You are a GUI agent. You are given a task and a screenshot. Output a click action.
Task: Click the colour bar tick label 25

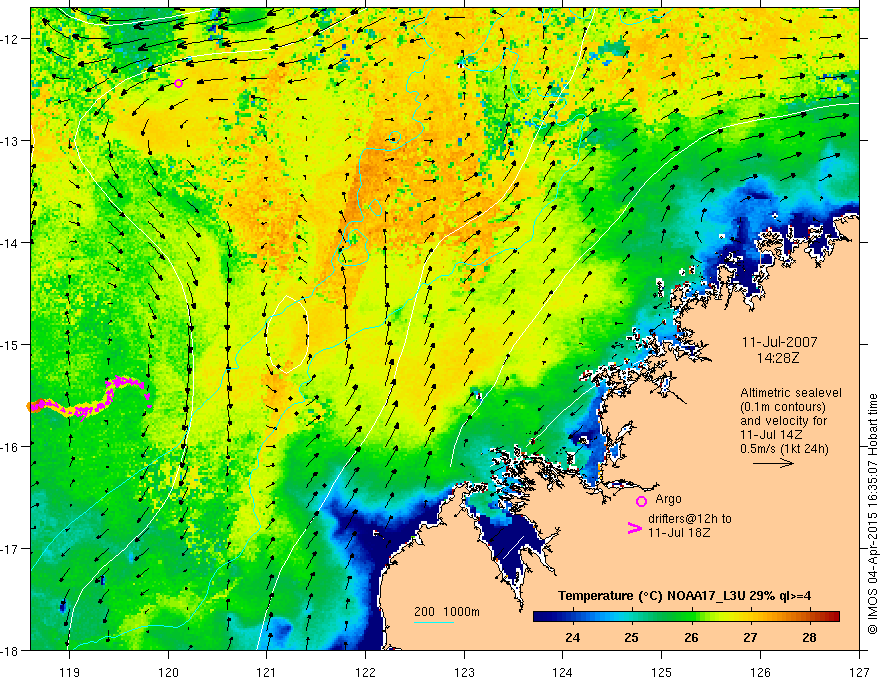click(631, 637)
